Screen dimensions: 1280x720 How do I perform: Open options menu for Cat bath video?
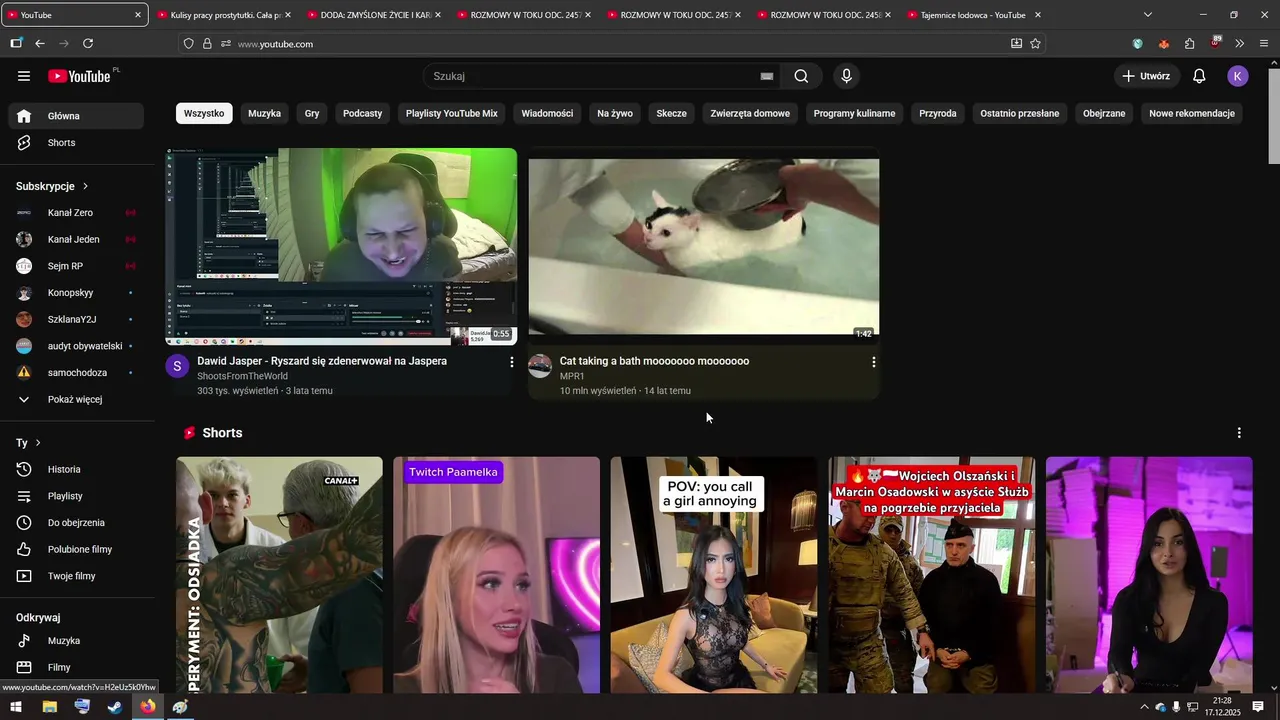(x=874, y=362)
